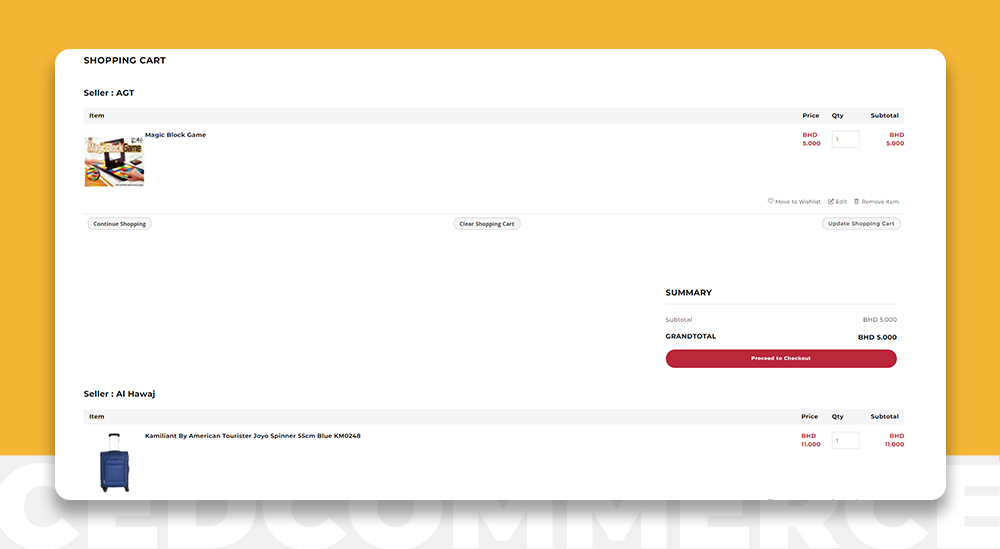Click the pencil icon beside Edit
Screen dimensions: 1000x549
coord(831,201)
